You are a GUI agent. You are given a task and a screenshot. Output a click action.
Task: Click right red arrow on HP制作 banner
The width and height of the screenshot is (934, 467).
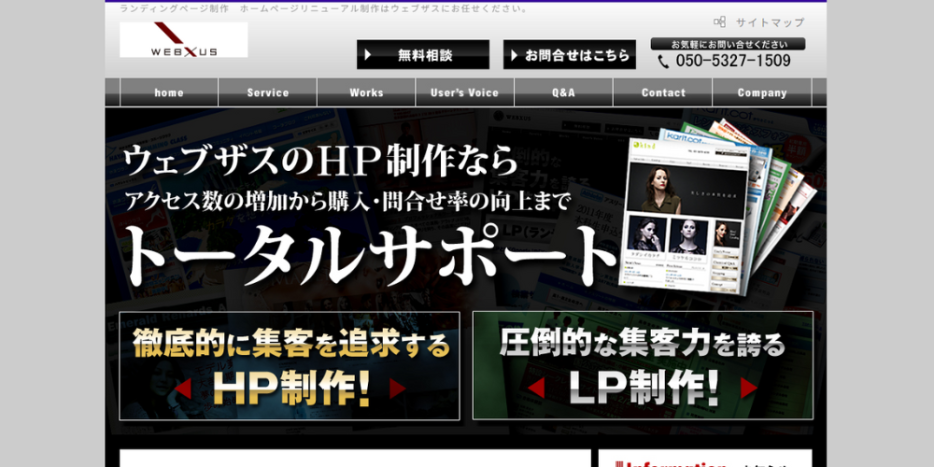[397, 388]
